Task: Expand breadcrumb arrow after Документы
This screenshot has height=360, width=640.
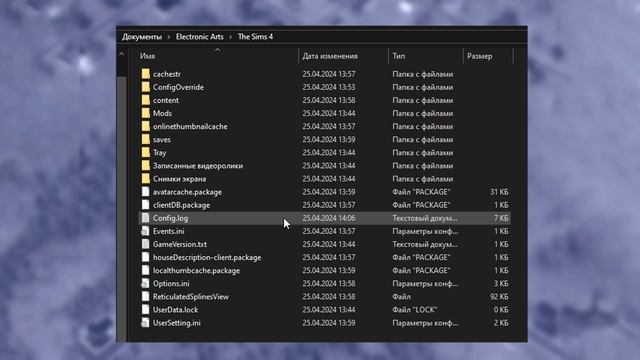Action: click(x=169, y=37)
